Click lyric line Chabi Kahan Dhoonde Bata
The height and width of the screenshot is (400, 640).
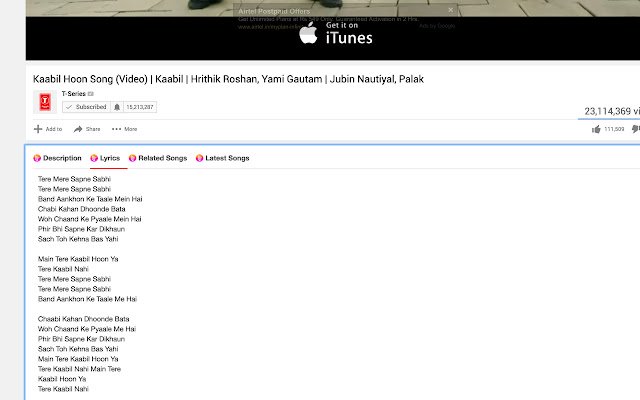[x=82, y=209]
